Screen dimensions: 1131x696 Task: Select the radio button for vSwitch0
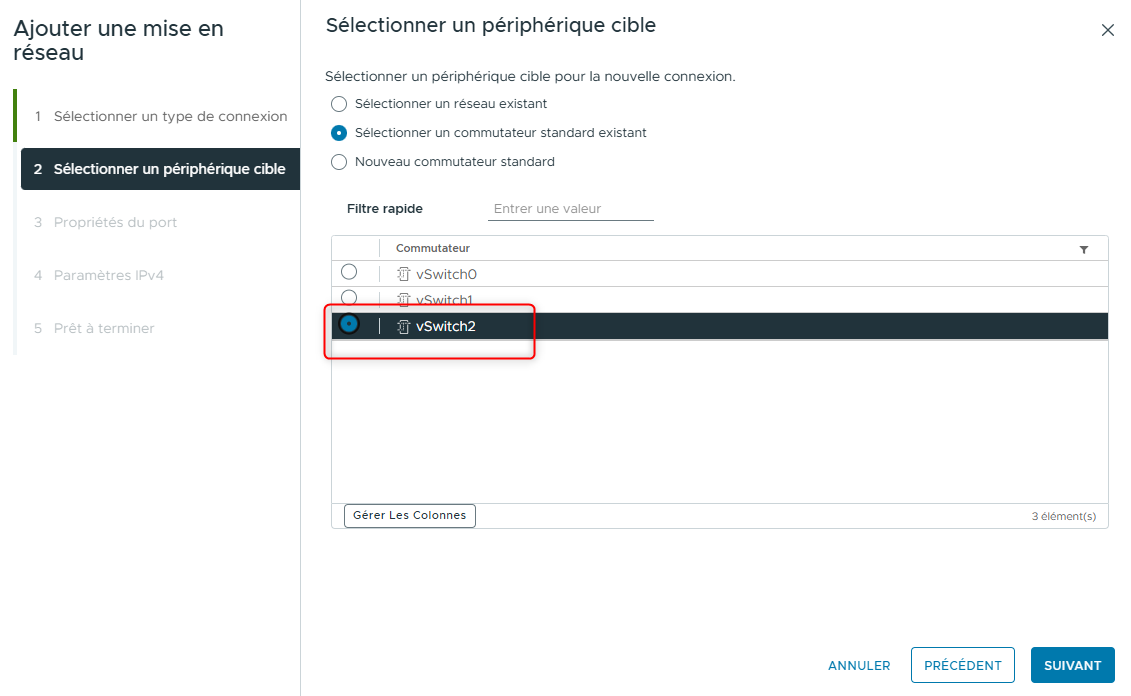[x=348, y=270]
